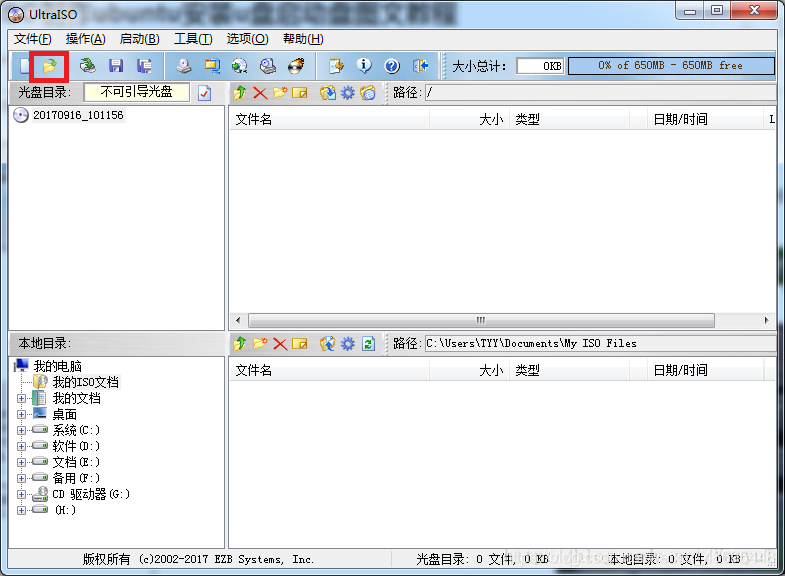Expand the 系统 (C:) drive node
This screenshot has width=785, height=576.
click(21, 430)
